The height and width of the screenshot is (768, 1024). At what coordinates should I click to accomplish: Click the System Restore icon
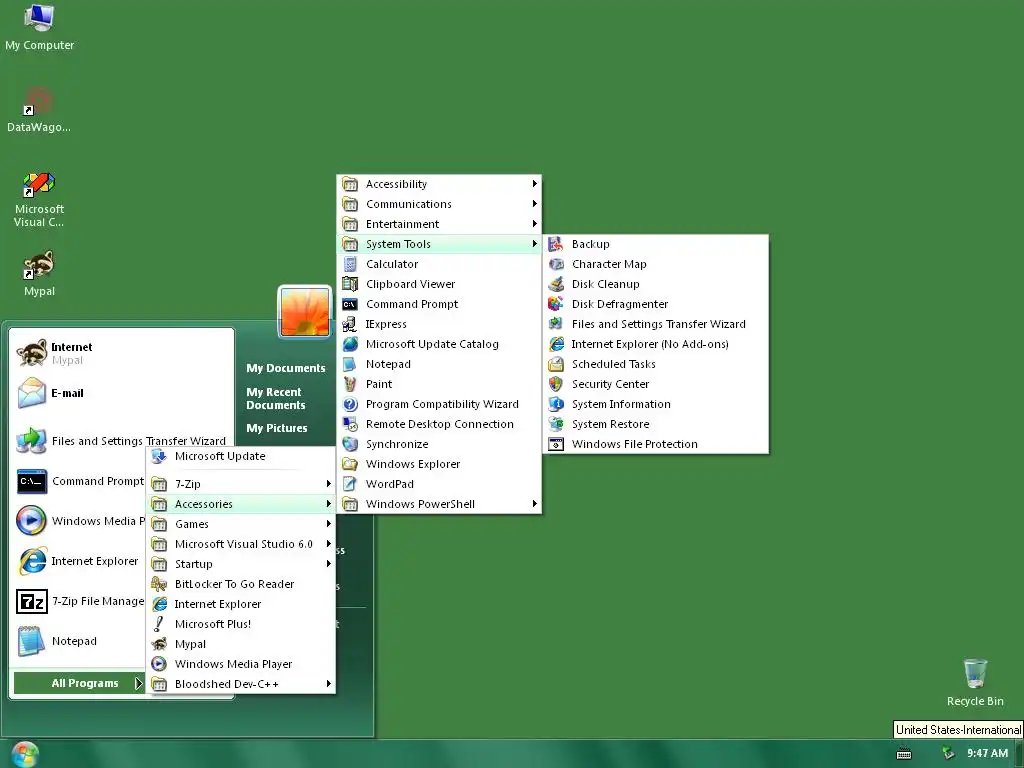[556, 424]
